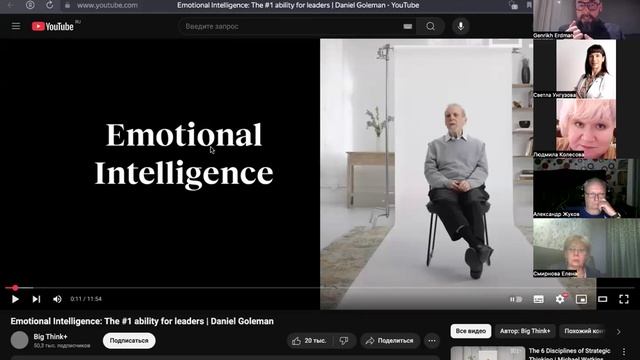Click the 6 Disciplines video thumbnail
Screen dimensions: 640x360
[x=488, y=353]
